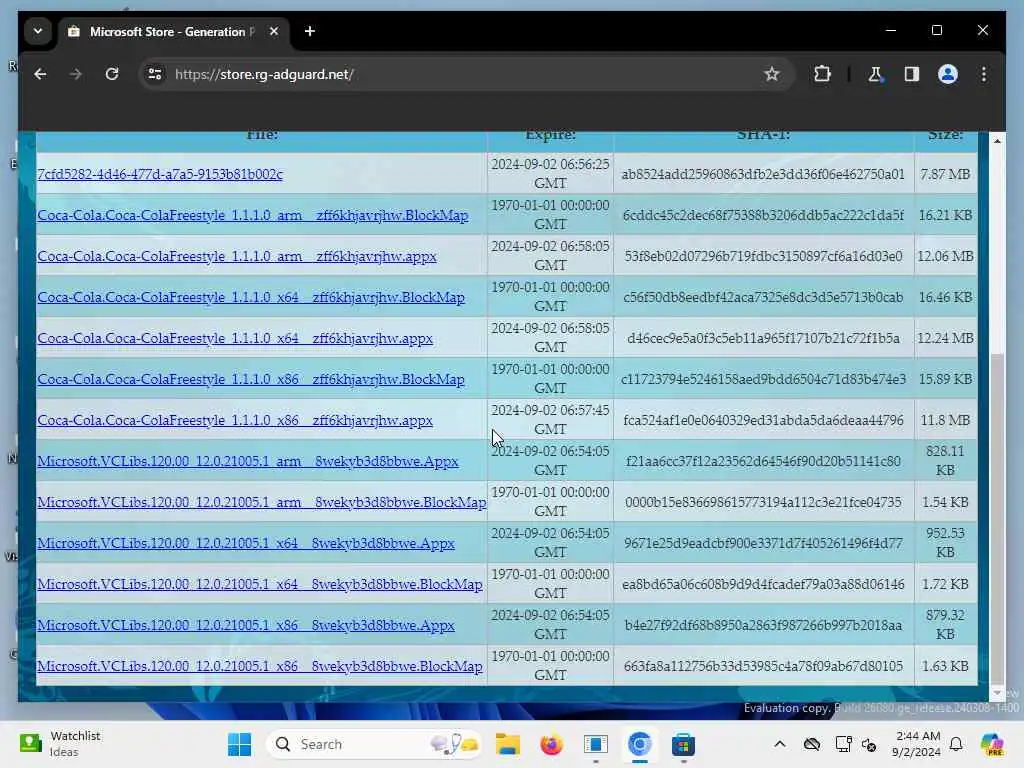
Task: Bookmark this page with the star
Action: pos(772,74)
